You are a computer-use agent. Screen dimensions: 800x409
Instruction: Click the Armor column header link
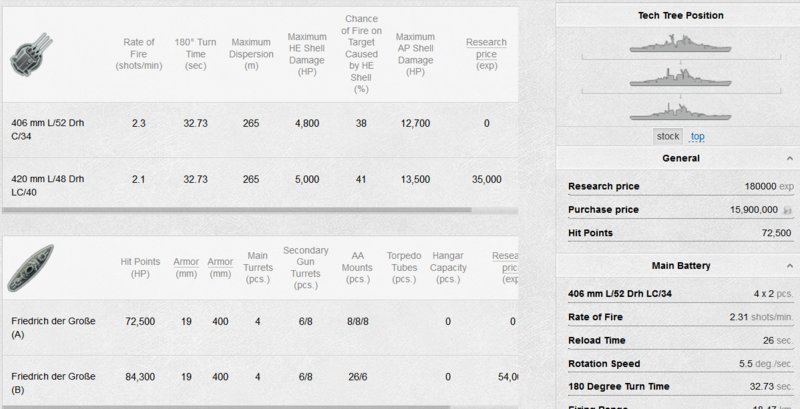point(184,262)
